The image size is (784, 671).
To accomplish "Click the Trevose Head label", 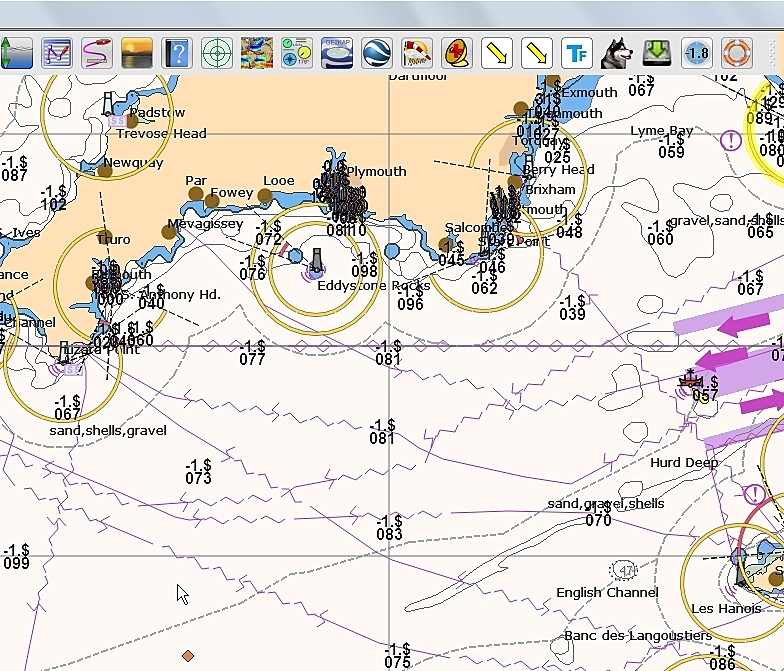I will click(162, 134).
